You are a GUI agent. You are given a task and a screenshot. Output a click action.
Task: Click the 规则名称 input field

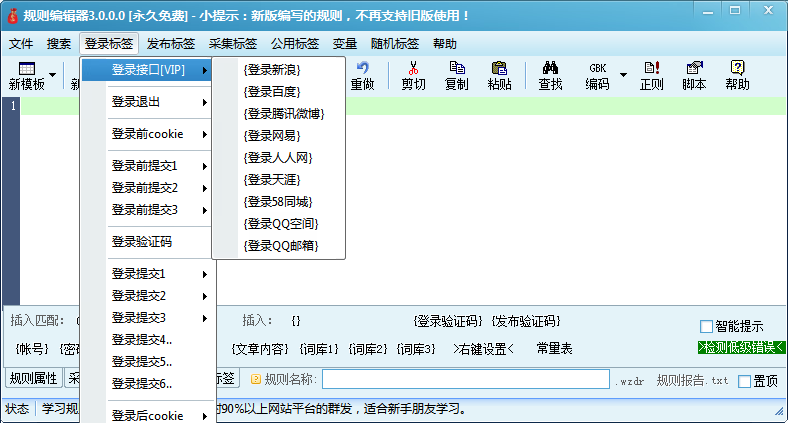[x=466, y=379]
